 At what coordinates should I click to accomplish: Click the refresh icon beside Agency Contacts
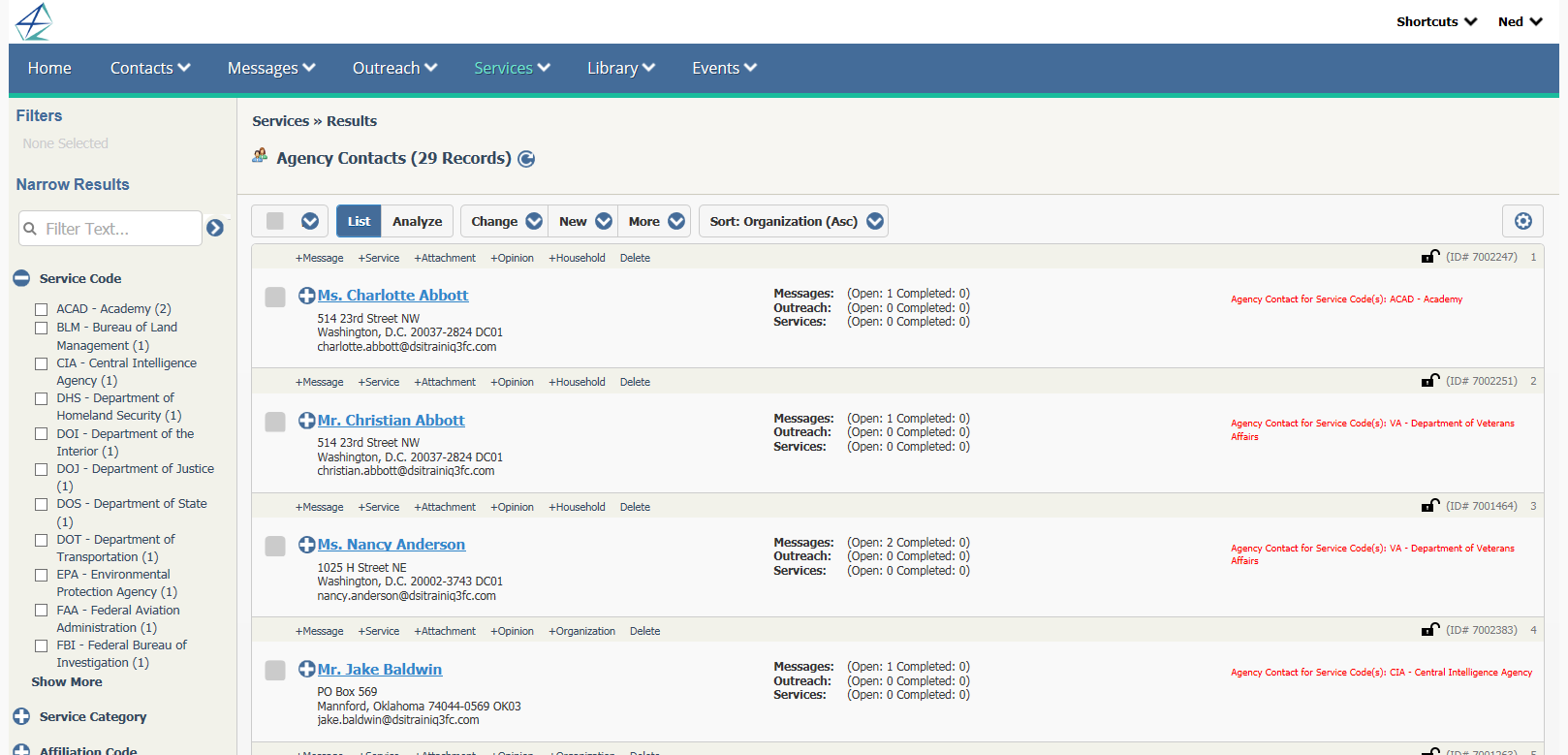click(x=526, y=159)
